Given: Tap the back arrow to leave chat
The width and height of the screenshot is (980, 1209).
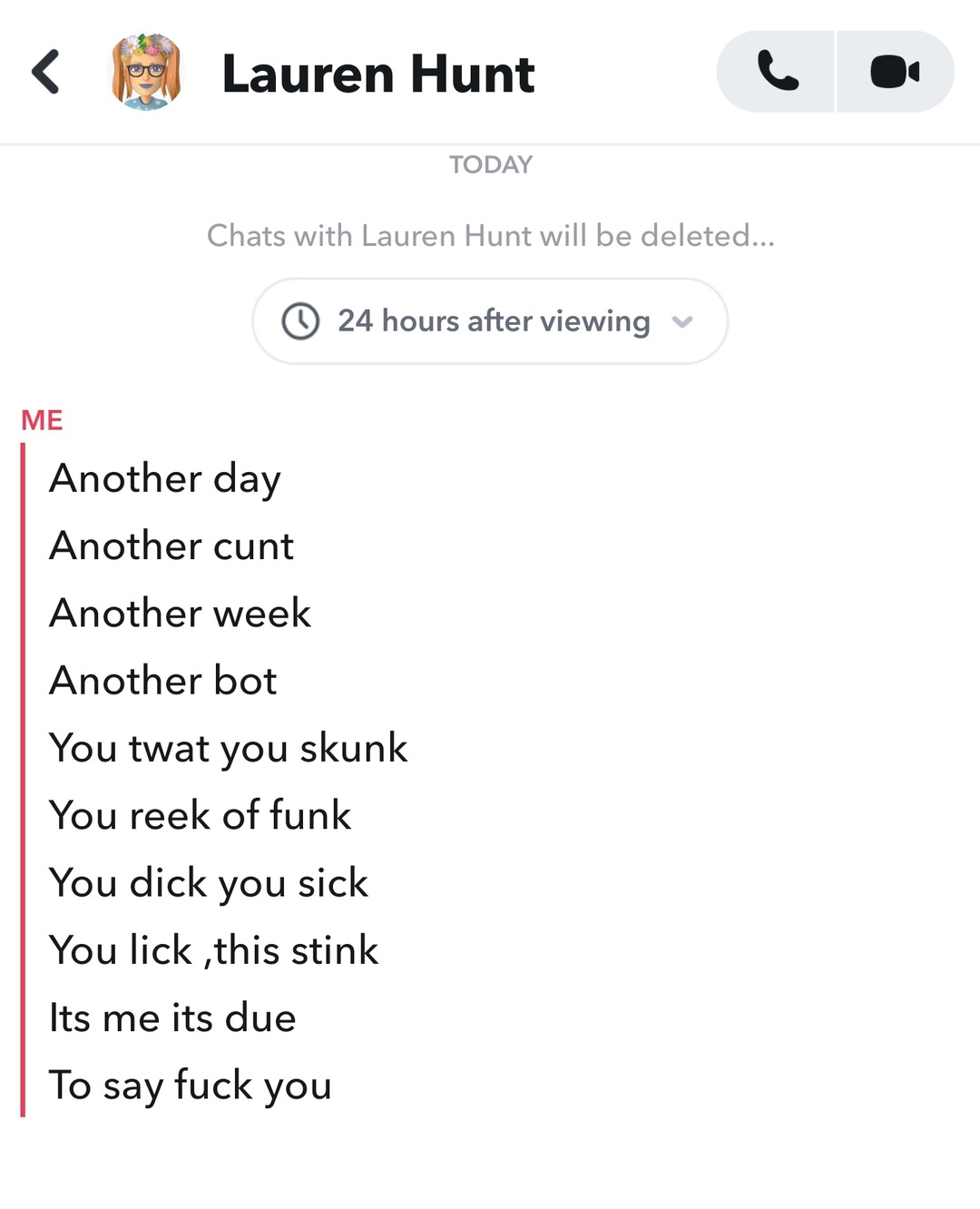Looking at the screenshot, I should coord(45,73).
